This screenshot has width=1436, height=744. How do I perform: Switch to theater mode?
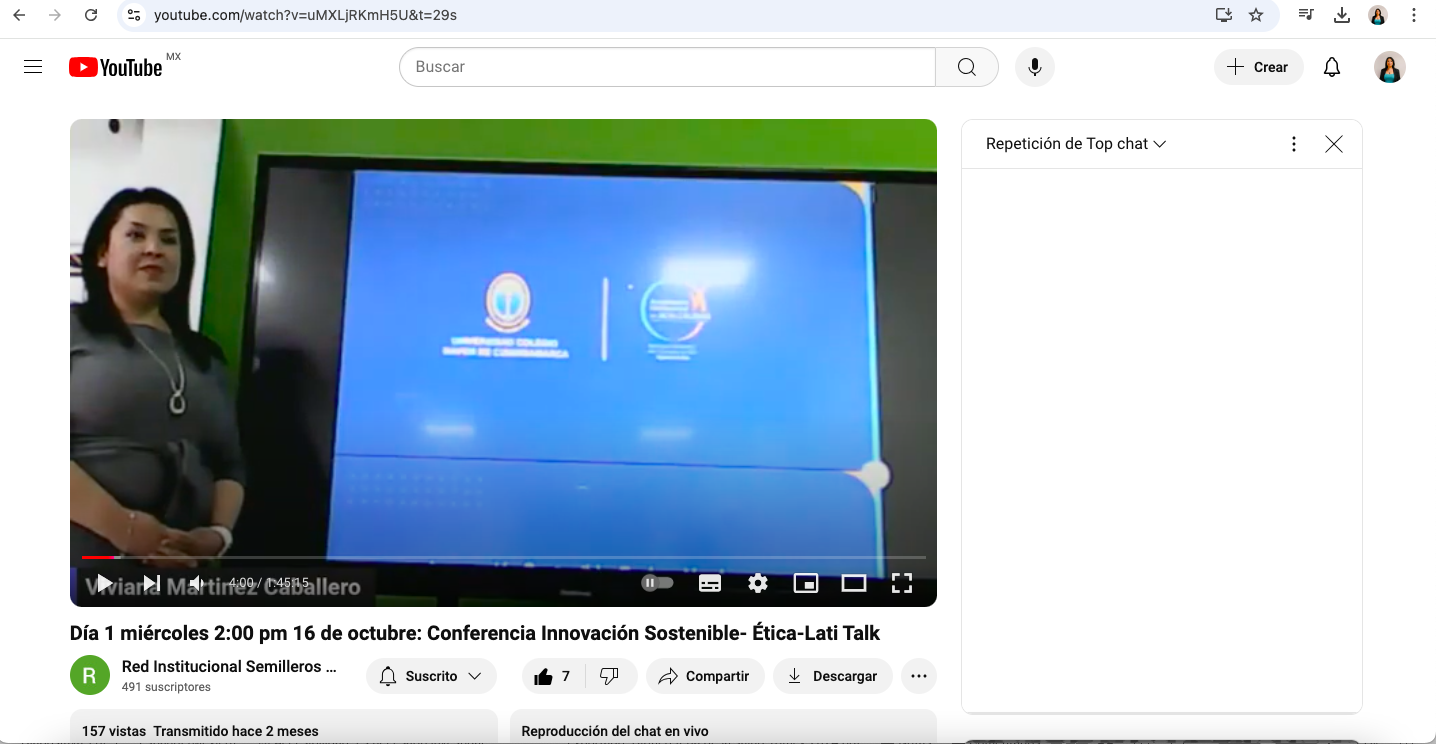[854, 583]
